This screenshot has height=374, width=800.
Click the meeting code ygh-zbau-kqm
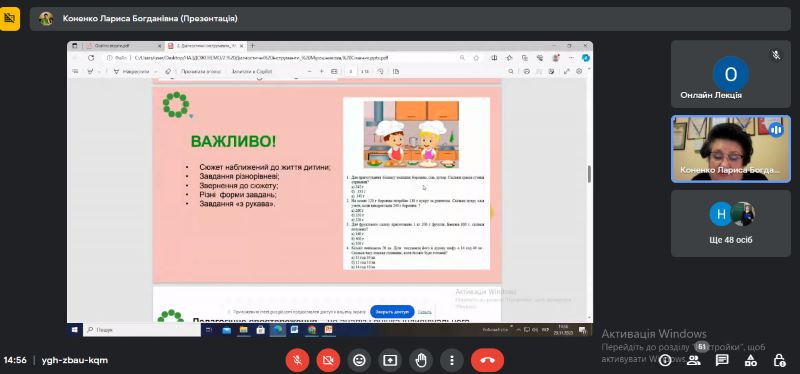click(x=74, y=360)
